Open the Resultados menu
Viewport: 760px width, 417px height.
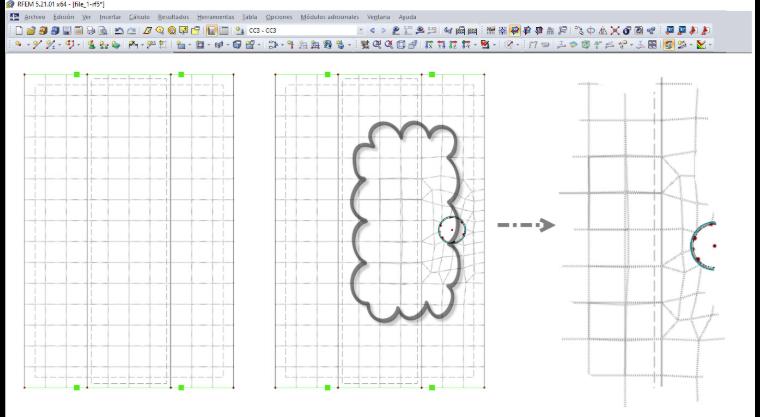(x=173, y=17)
